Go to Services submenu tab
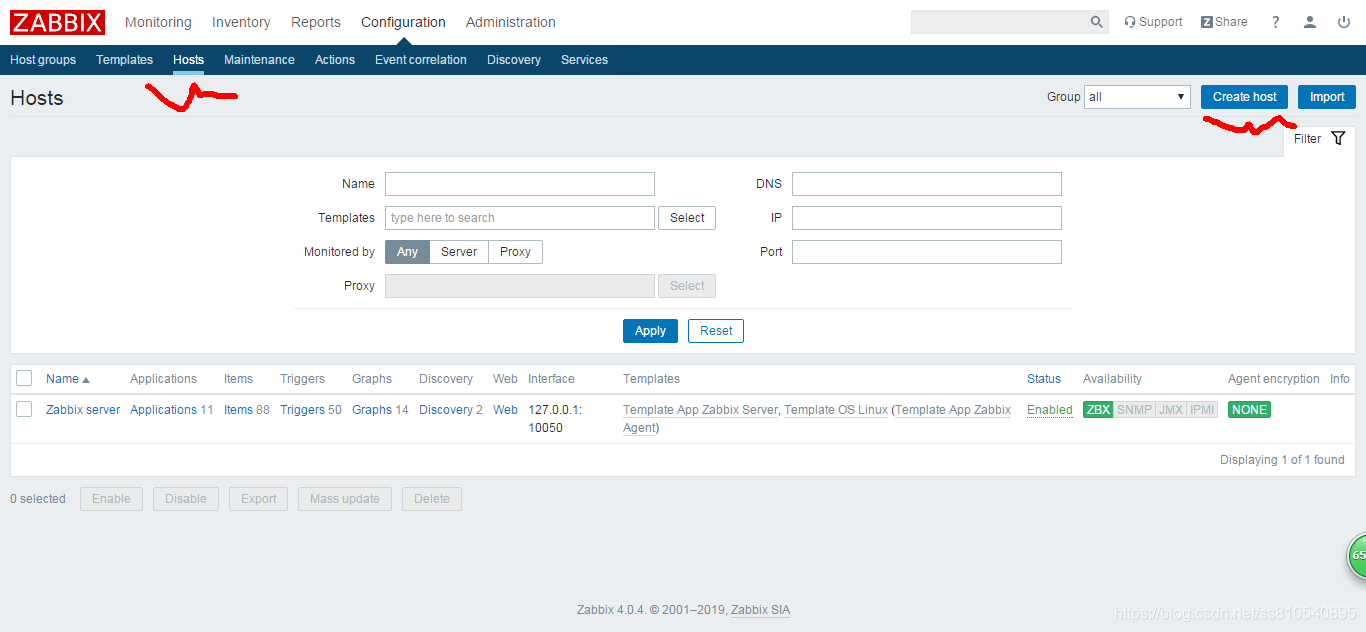This screenshot has width=1366, height=632. click(x=584, y=60)
